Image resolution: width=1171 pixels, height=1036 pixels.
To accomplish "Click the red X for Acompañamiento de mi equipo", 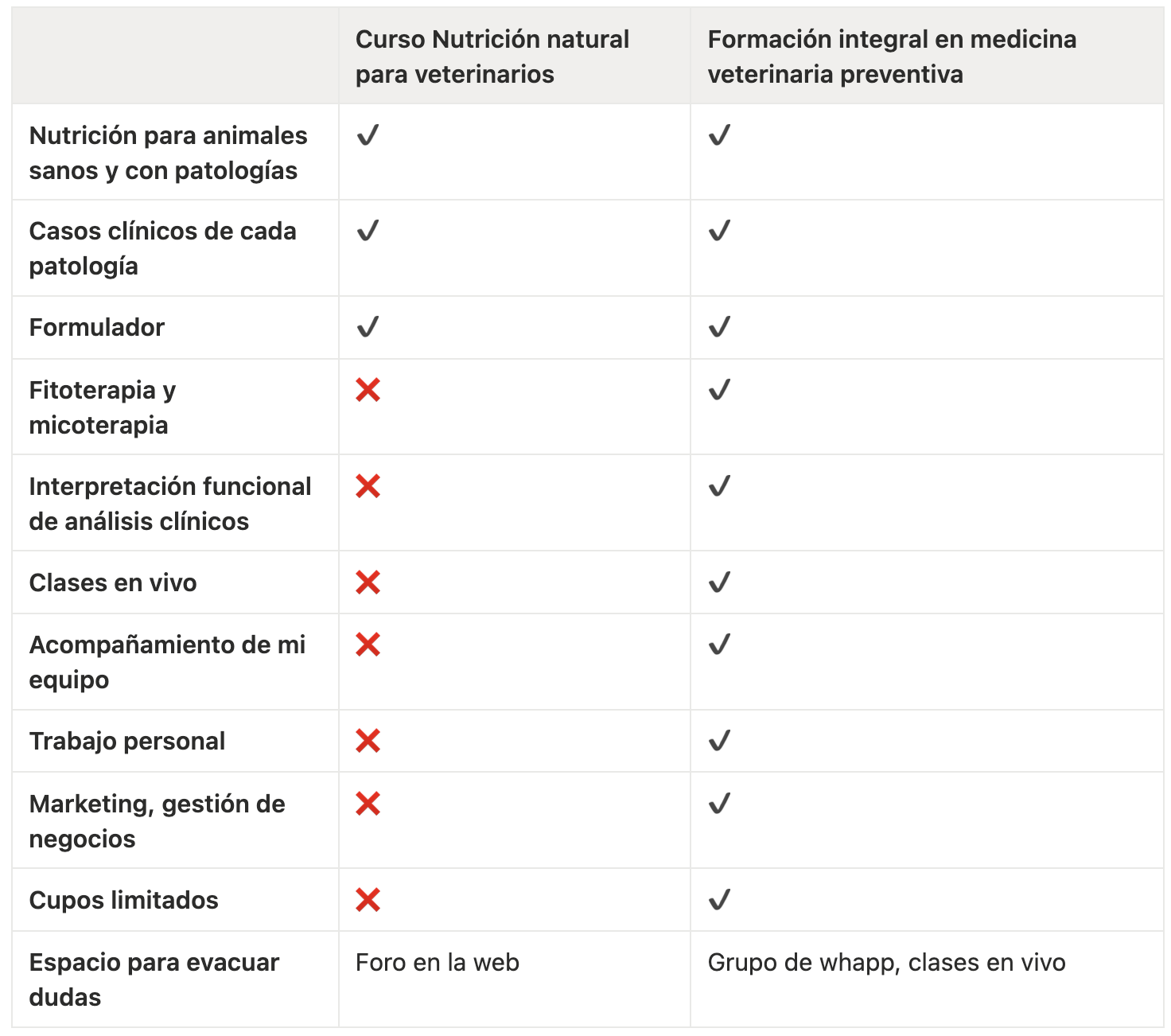I will point(368,645).
